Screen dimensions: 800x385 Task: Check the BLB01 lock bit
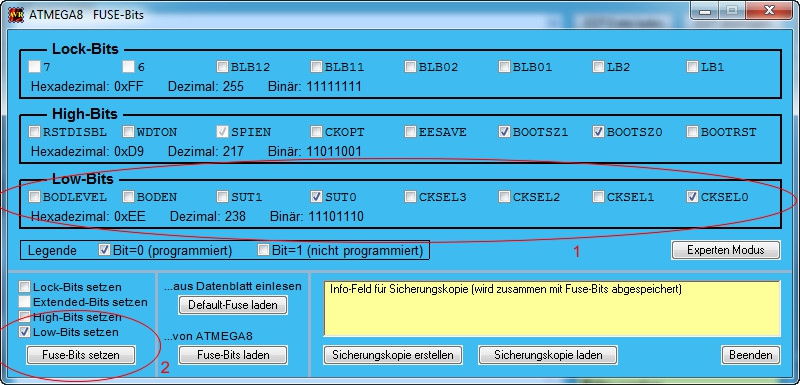[504, 66]
